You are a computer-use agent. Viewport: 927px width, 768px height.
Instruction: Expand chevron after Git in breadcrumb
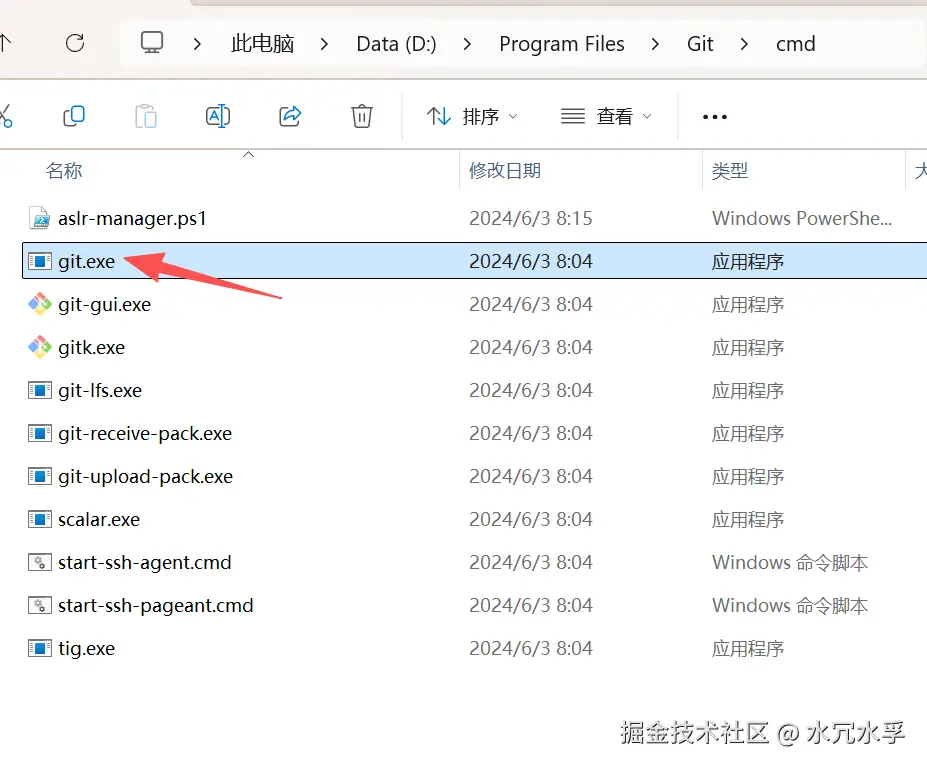click(744, 44)
